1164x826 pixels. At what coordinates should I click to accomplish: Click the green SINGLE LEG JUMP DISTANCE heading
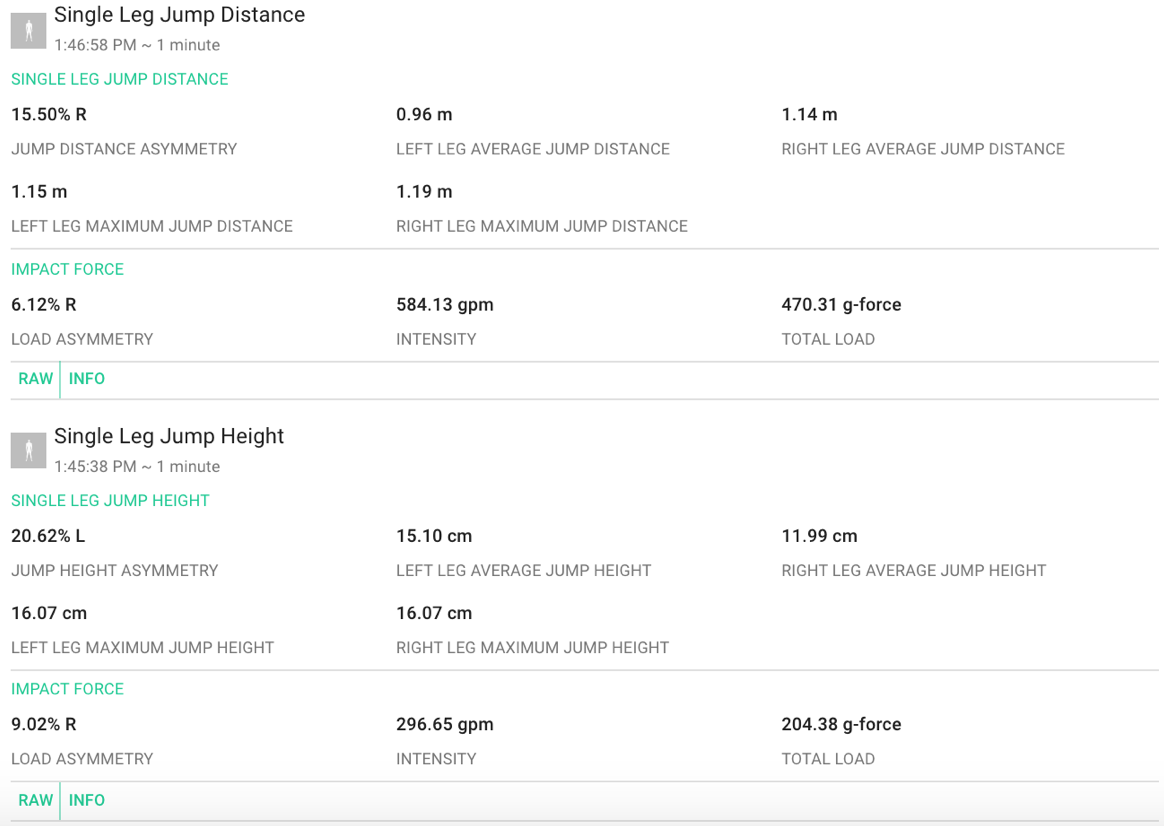coord(120,79)
